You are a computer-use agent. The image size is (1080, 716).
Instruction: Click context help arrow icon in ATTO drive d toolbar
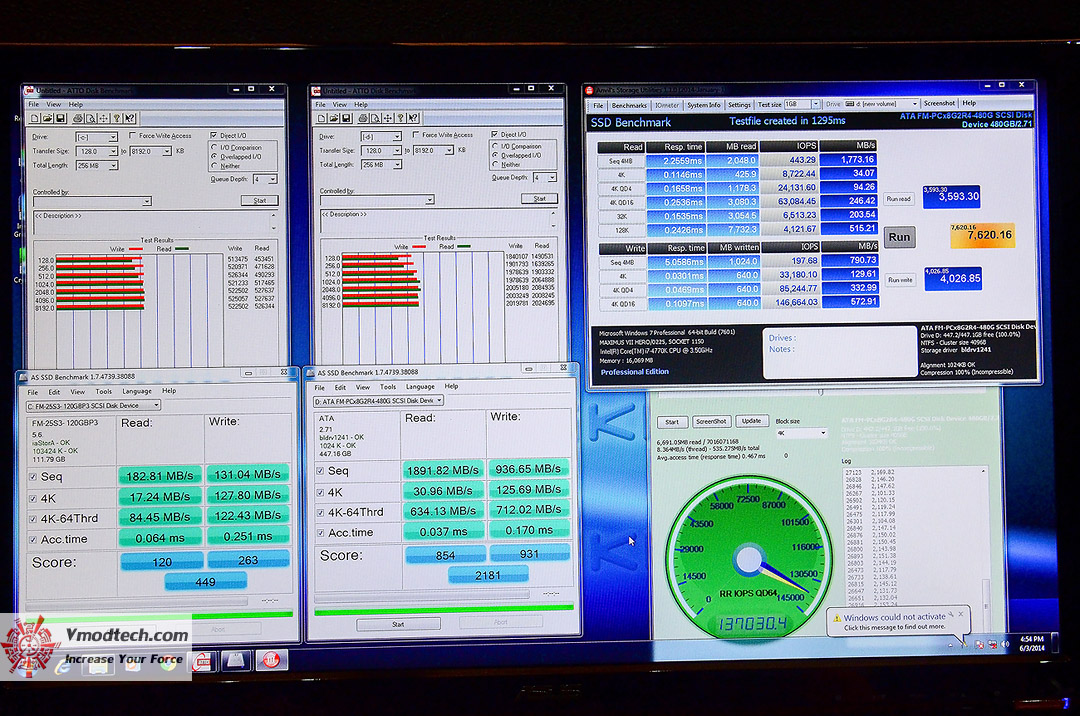click(413, 118)
